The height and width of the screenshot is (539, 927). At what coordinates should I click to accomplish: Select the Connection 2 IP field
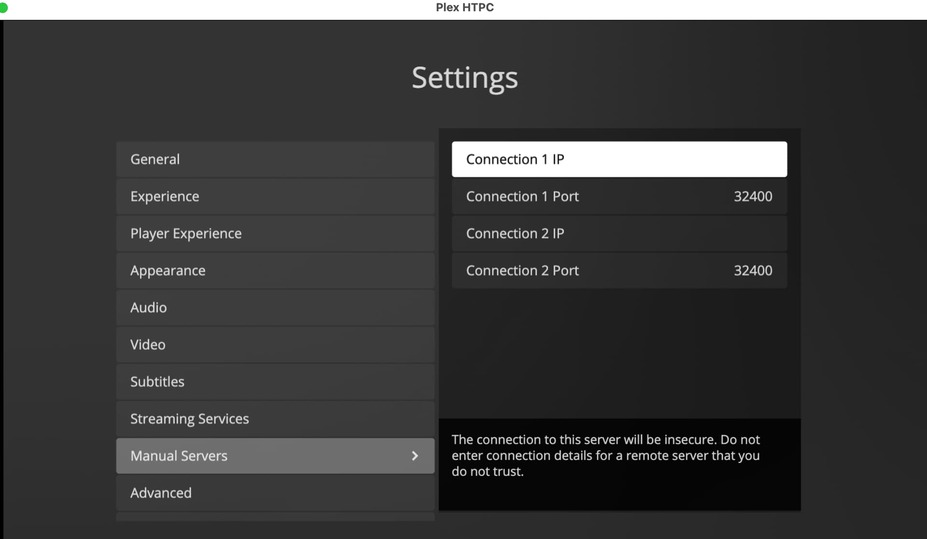click(619, 233)
